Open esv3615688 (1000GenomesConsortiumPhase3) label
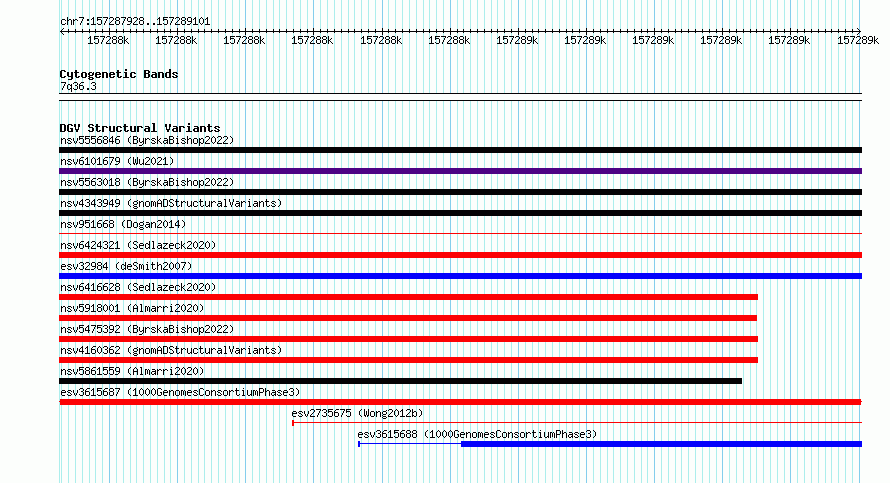This screenshot has height=483, width=890. coord(477,434)
